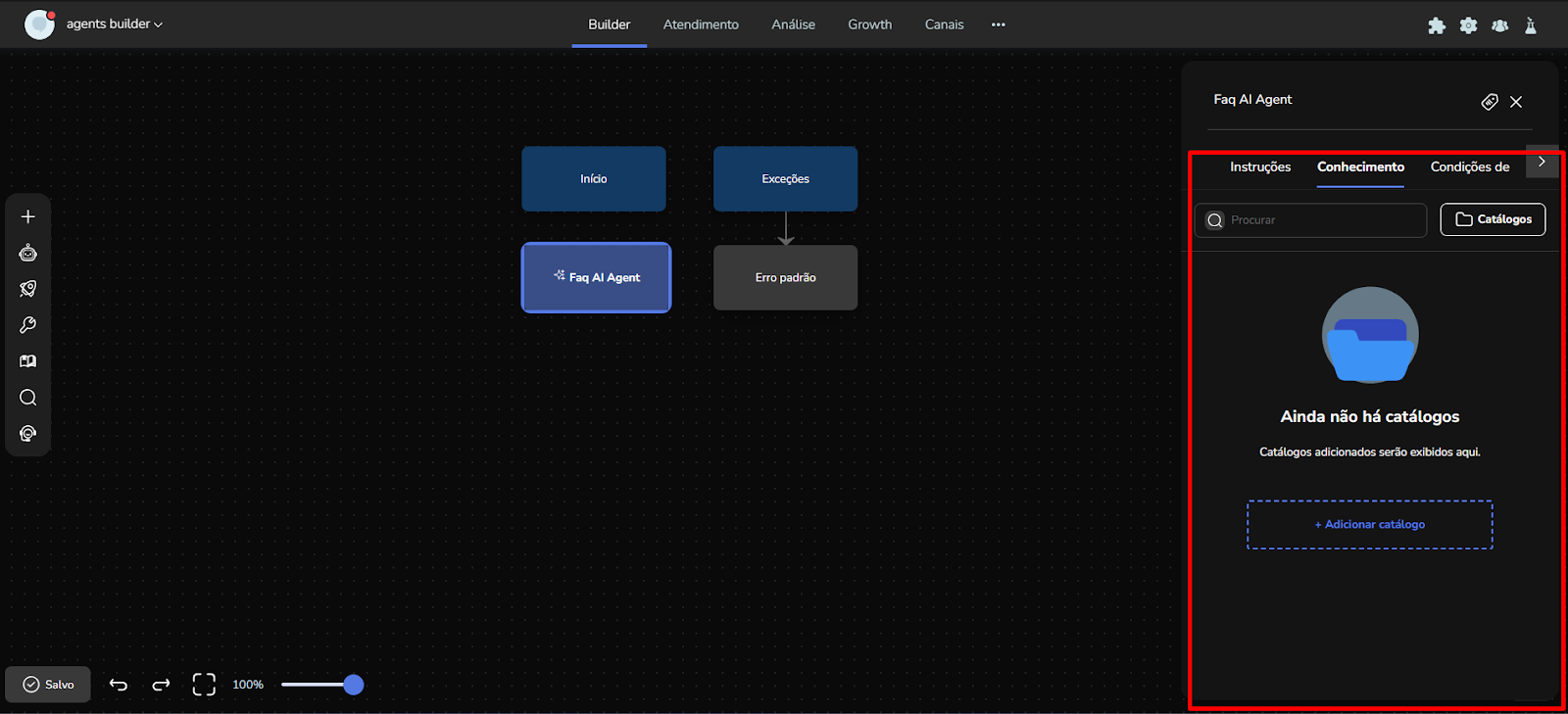Image resolution: width=1568 pixels, height=714 pixels.
Task: Open the Atendimento menu item
Action: click(701, 24)
